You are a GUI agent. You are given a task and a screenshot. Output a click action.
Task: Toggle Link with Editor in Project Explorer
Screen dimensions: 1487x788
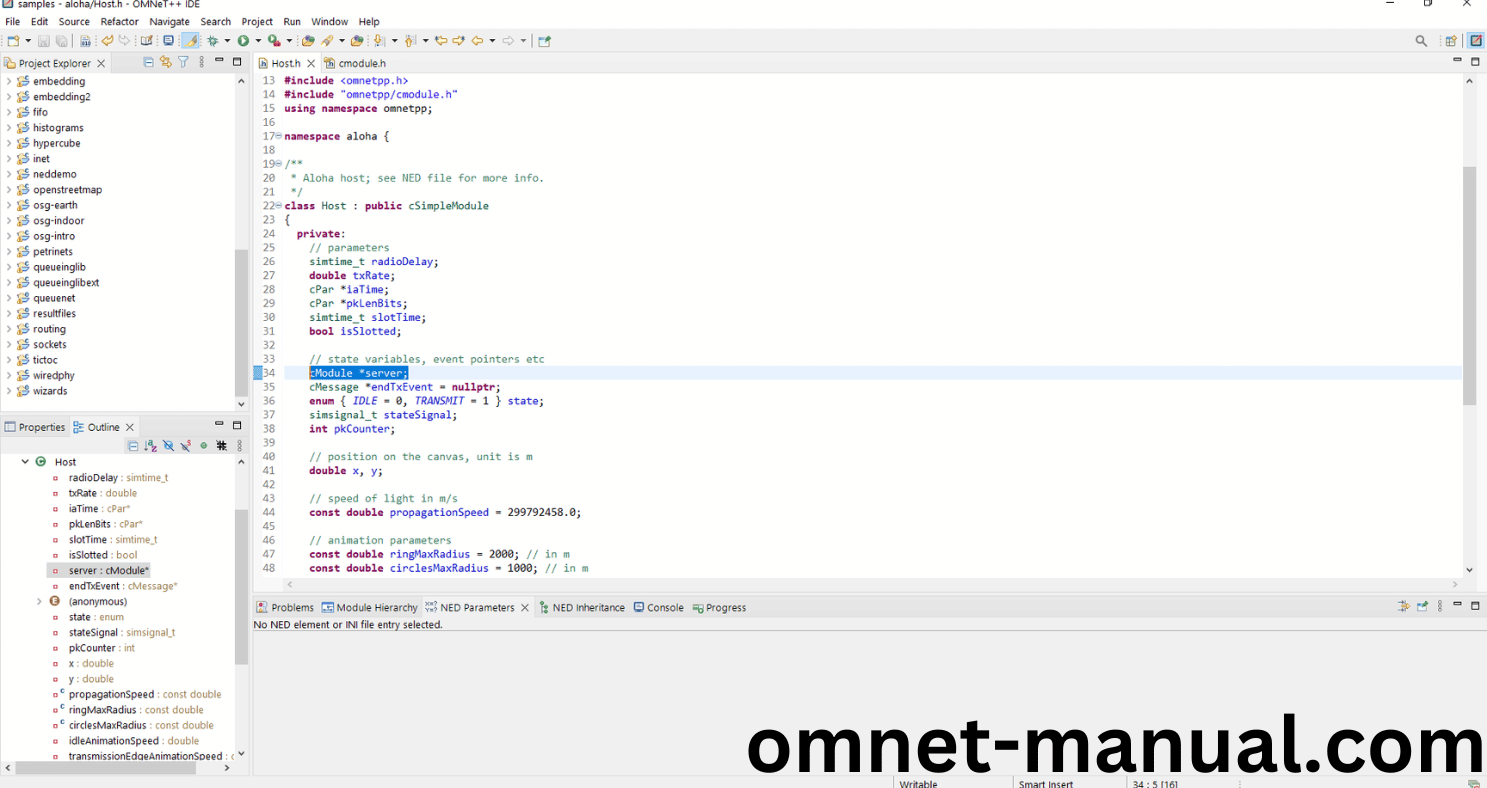pos(166,62)
